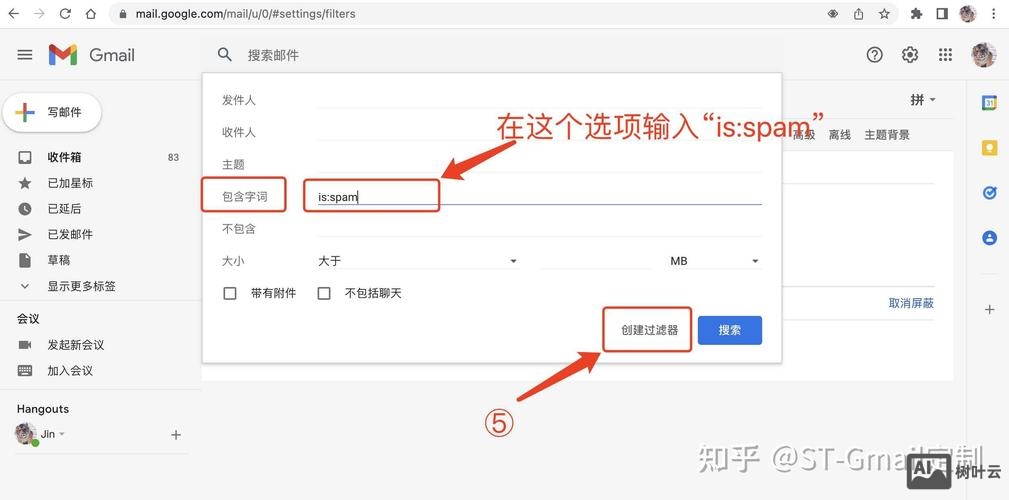Open the 已加星标 folder
1009x500 pixels.
[70, 183]
